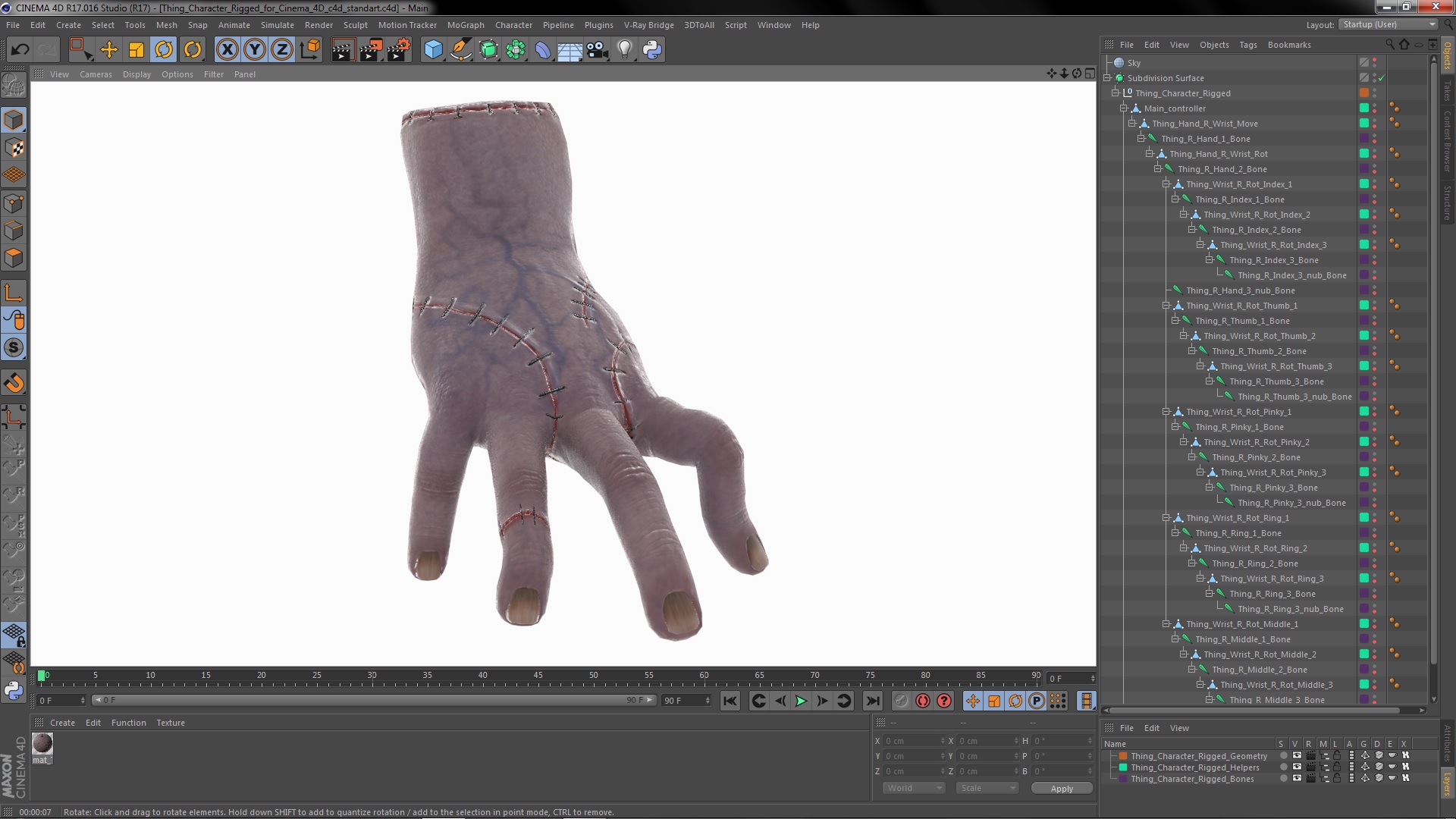Switch to Points mode
Image resolution: width=1456 pixels, height=819 pixels.
tap(14, 203)
